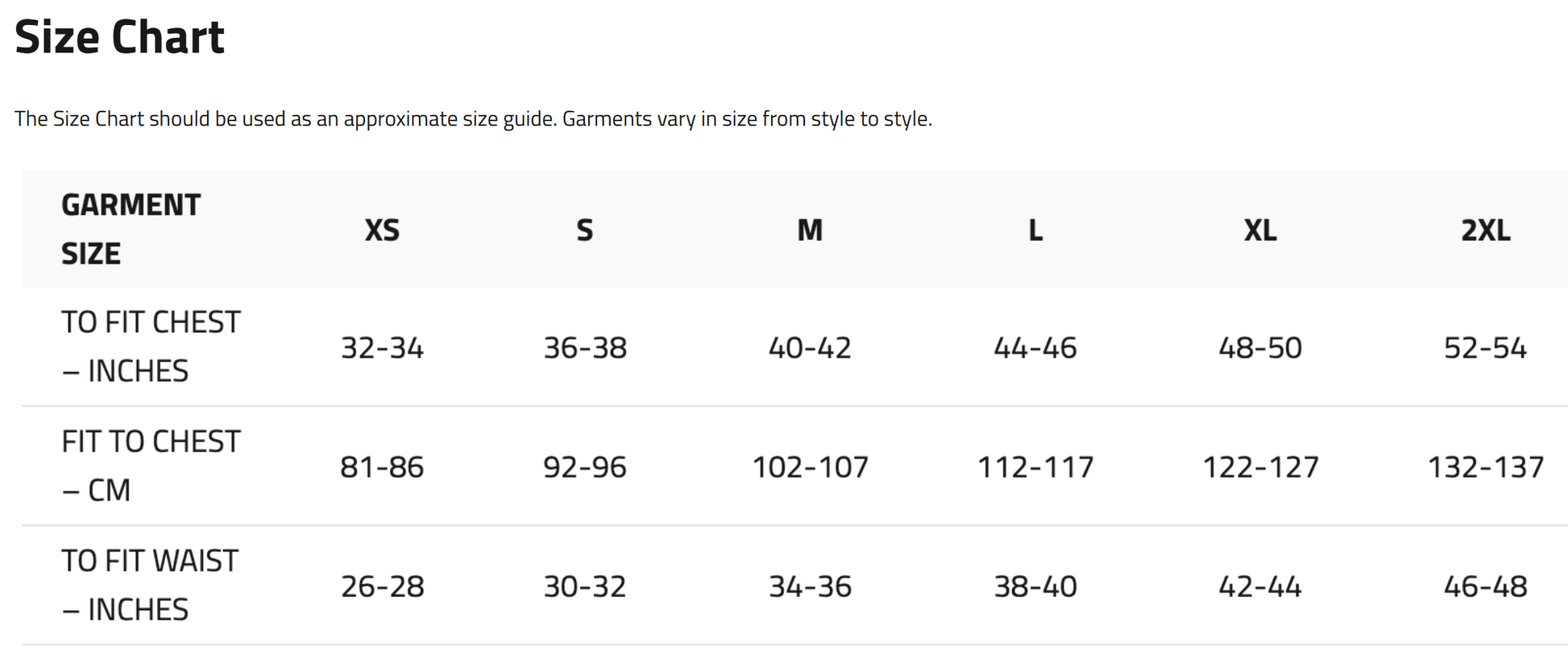
Task: Select the XS column header
Action: tap(382, 230)
